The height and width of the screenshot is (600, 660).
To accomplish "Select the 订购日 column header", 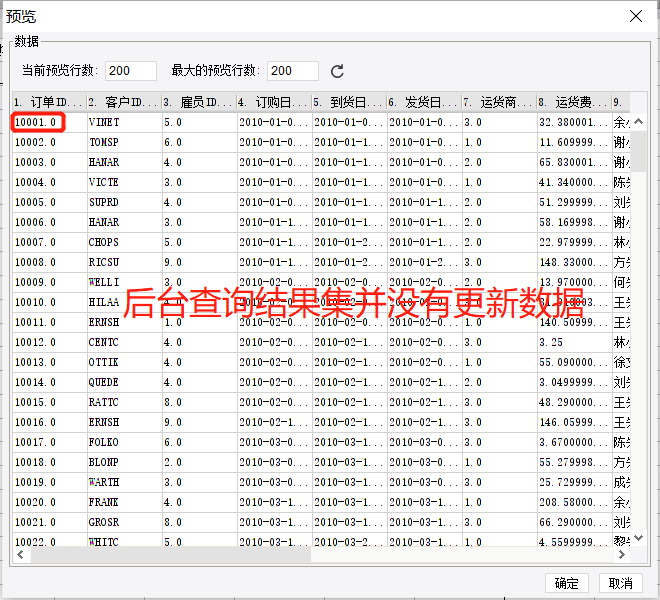I will (274, 102).
